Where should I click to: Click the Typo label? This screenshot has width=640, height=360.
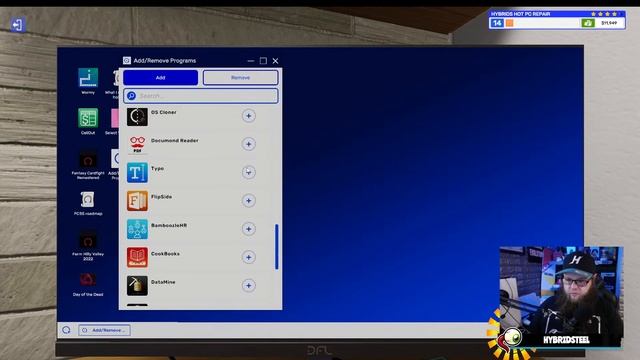tap(157, 169)
